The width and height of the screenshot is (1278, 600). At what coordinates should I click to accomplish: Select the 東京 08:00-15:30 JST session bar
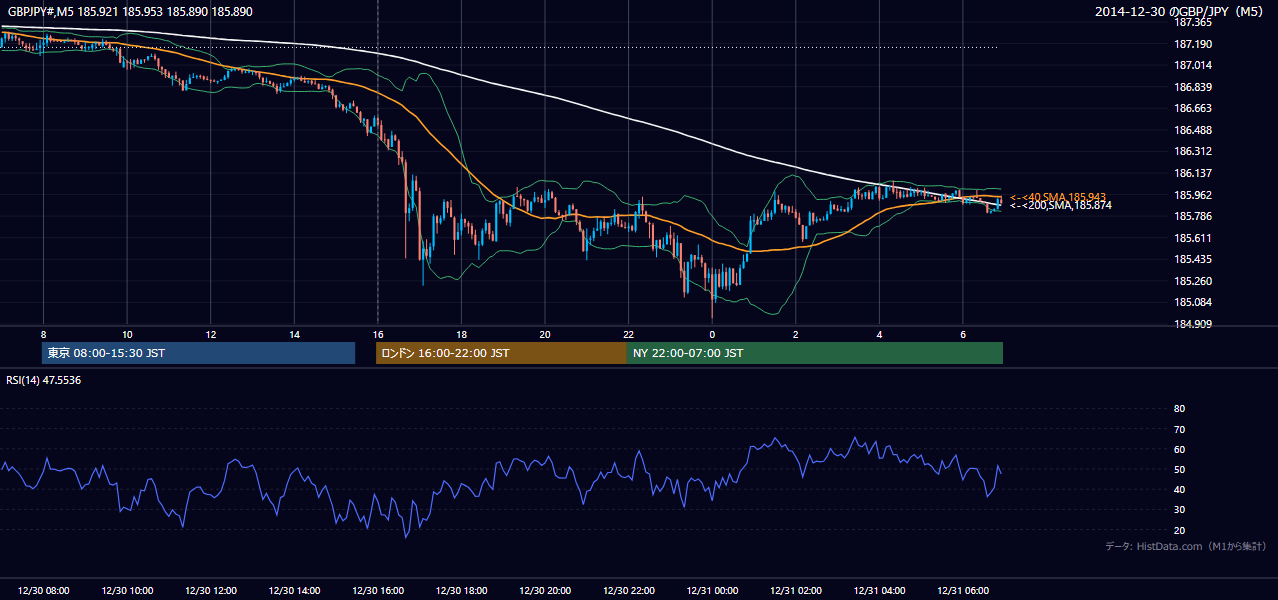(x=199, y=353)
